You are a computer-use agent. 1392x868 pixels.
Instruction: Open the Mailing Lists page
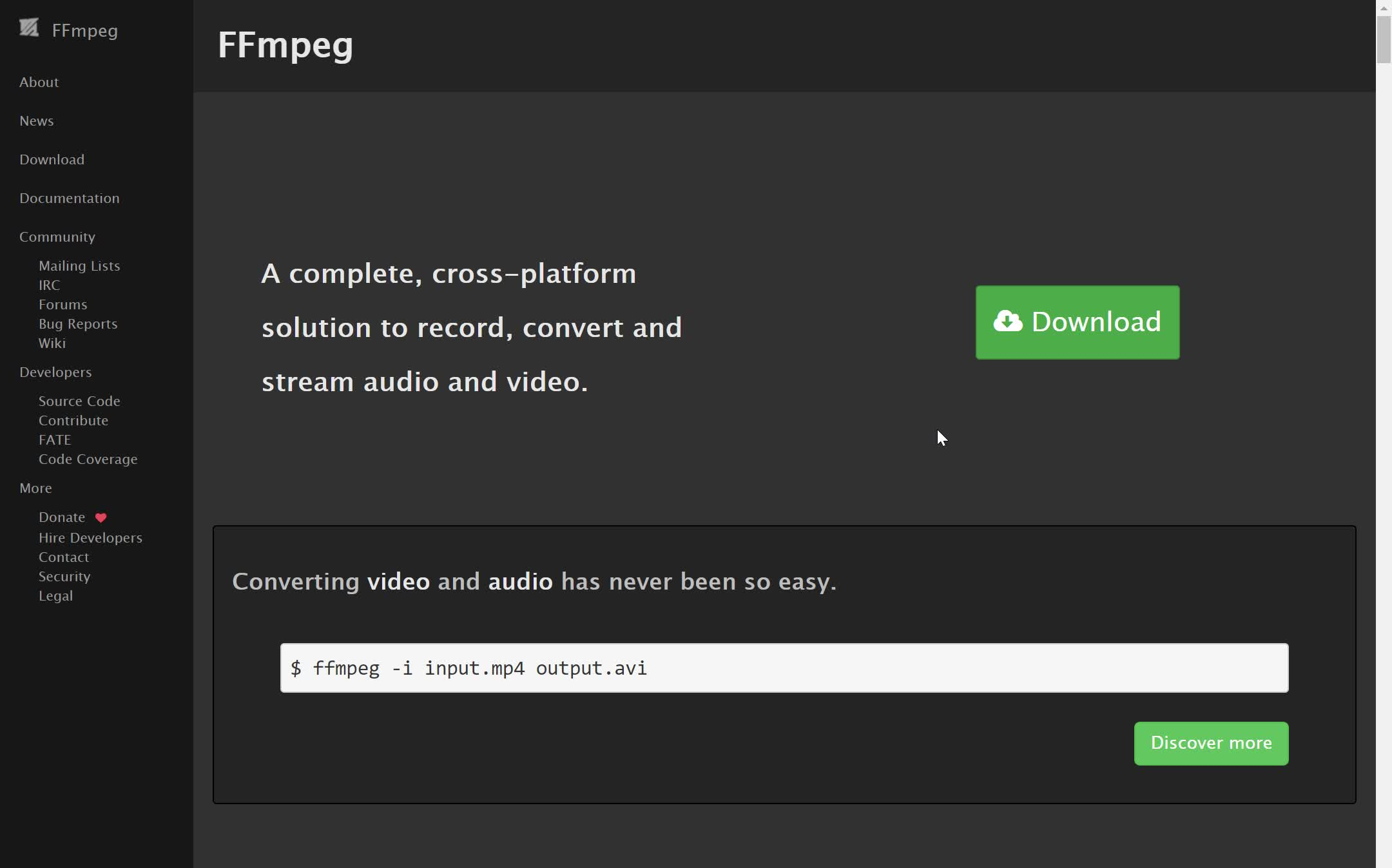pyautogui.click(x=79, y=265)
